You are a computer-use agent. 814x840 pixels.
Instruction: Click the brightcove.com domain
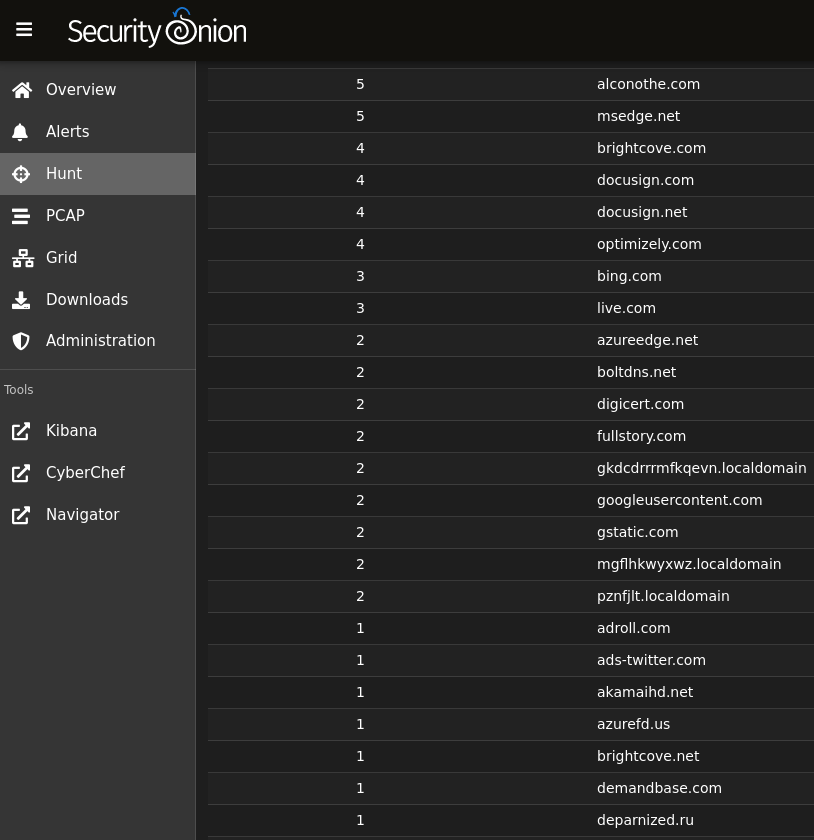pyautogui.click(x=651, y=148)
